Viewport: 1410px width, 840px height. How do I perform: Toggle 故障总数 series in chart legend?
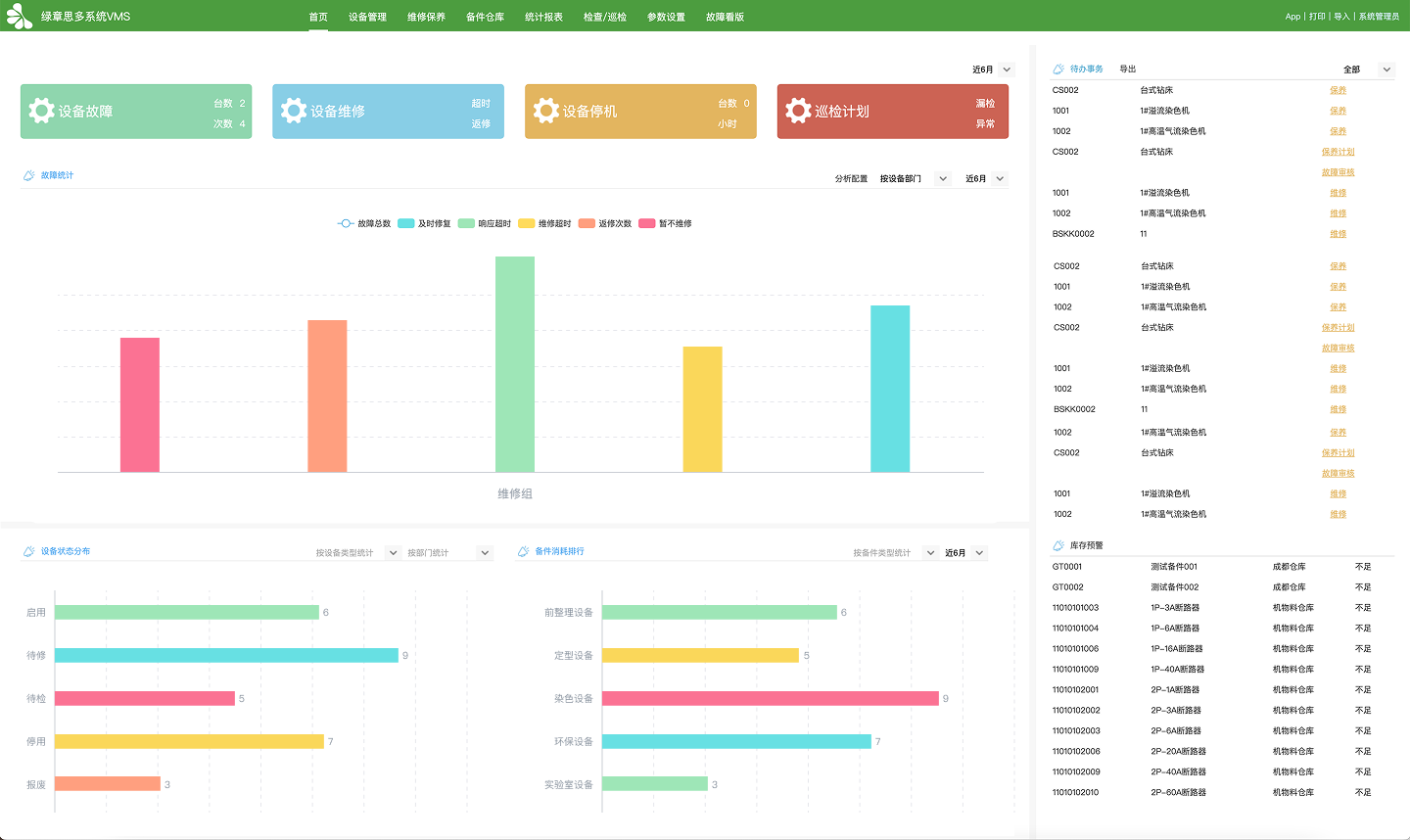(x=364, y=223)
